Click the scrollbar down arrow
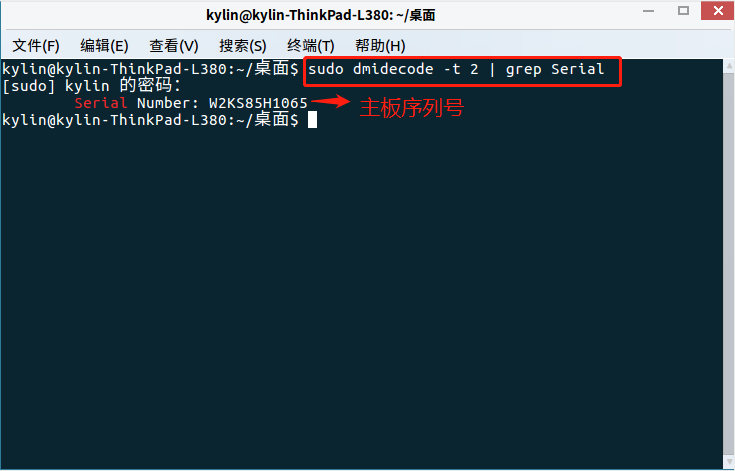Image resolution: width=735 pixels, height=471 pixels. pos(729,462)
